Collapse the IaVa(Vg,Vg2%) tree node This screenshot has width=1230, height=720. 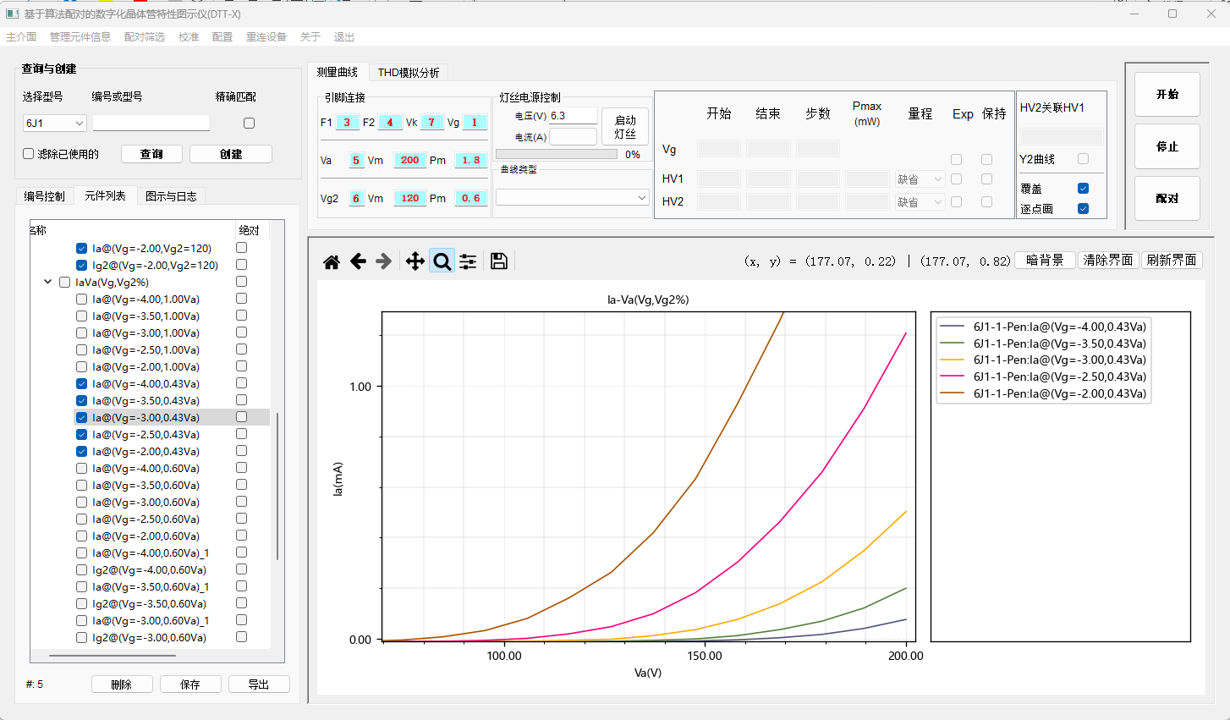click(x=48, y=282)
